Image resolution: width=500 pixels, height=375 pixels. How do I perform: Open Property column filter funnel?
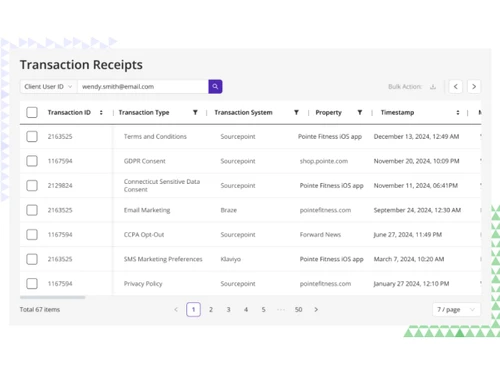(360, 113)
